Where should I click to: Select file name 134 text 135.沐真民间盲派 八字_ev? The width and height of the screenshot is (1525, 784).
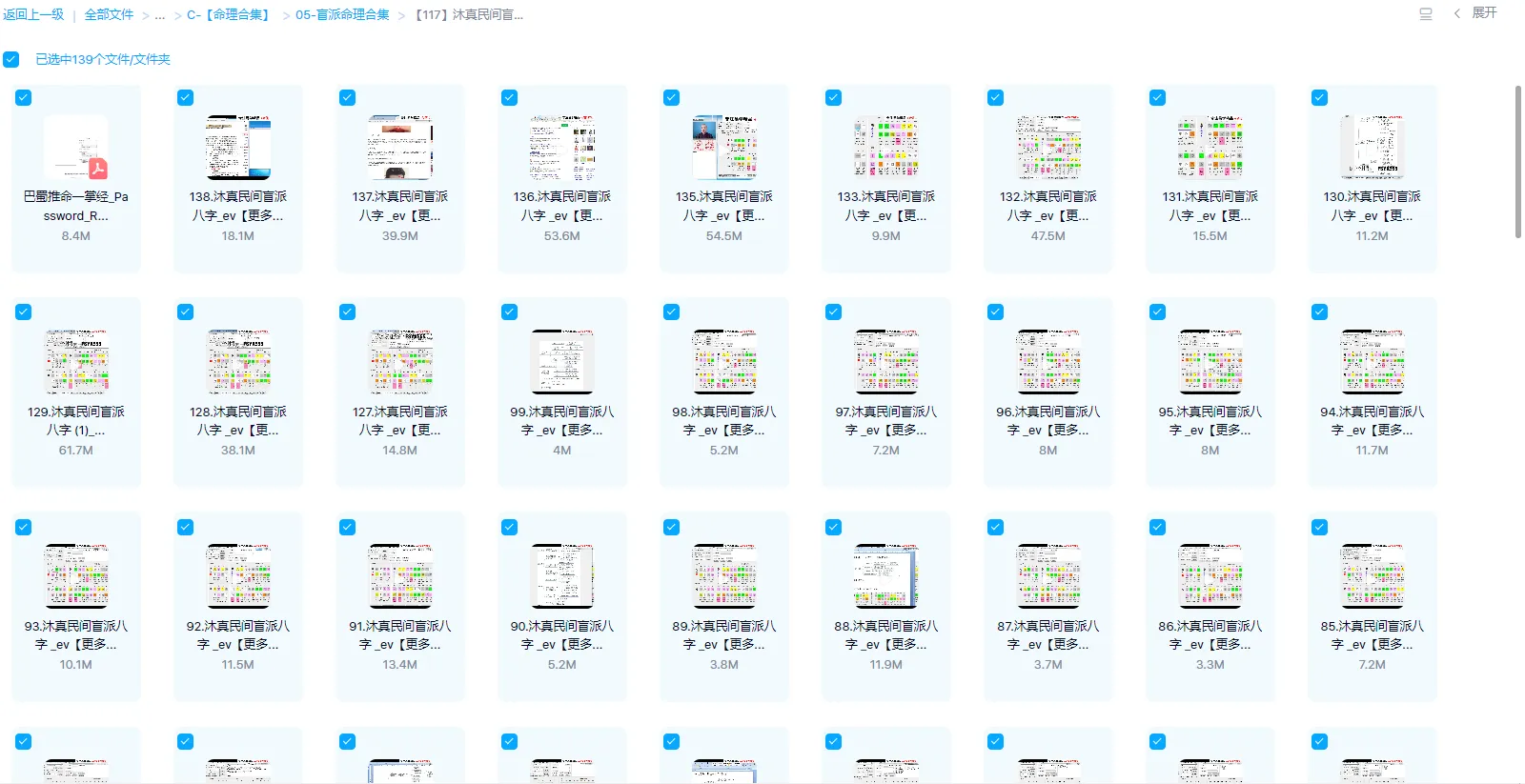724,206
